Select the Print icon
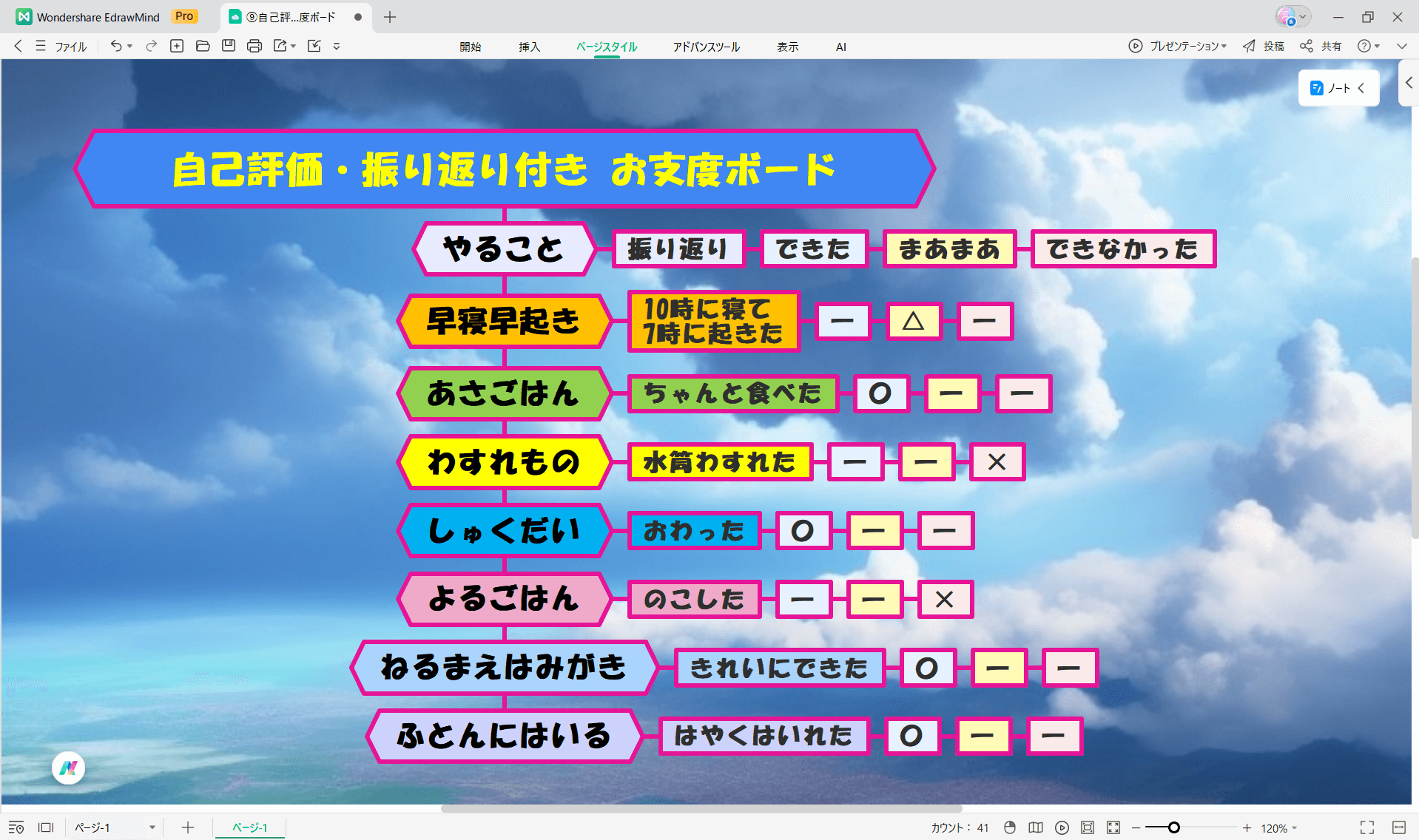Image resolution: width=1419 pixels, height=840 pixels. [x=254, y=46]
